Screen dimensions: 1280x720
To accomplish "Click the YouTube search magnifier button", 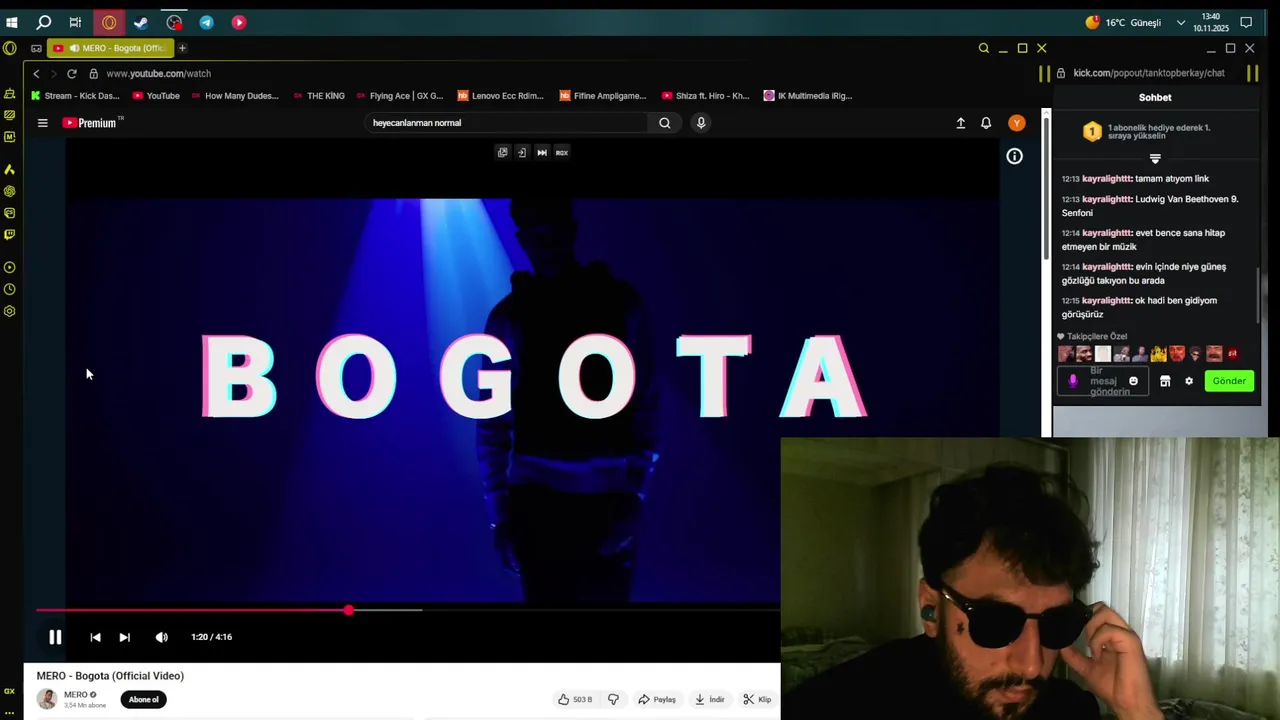I will coord(664,123).
